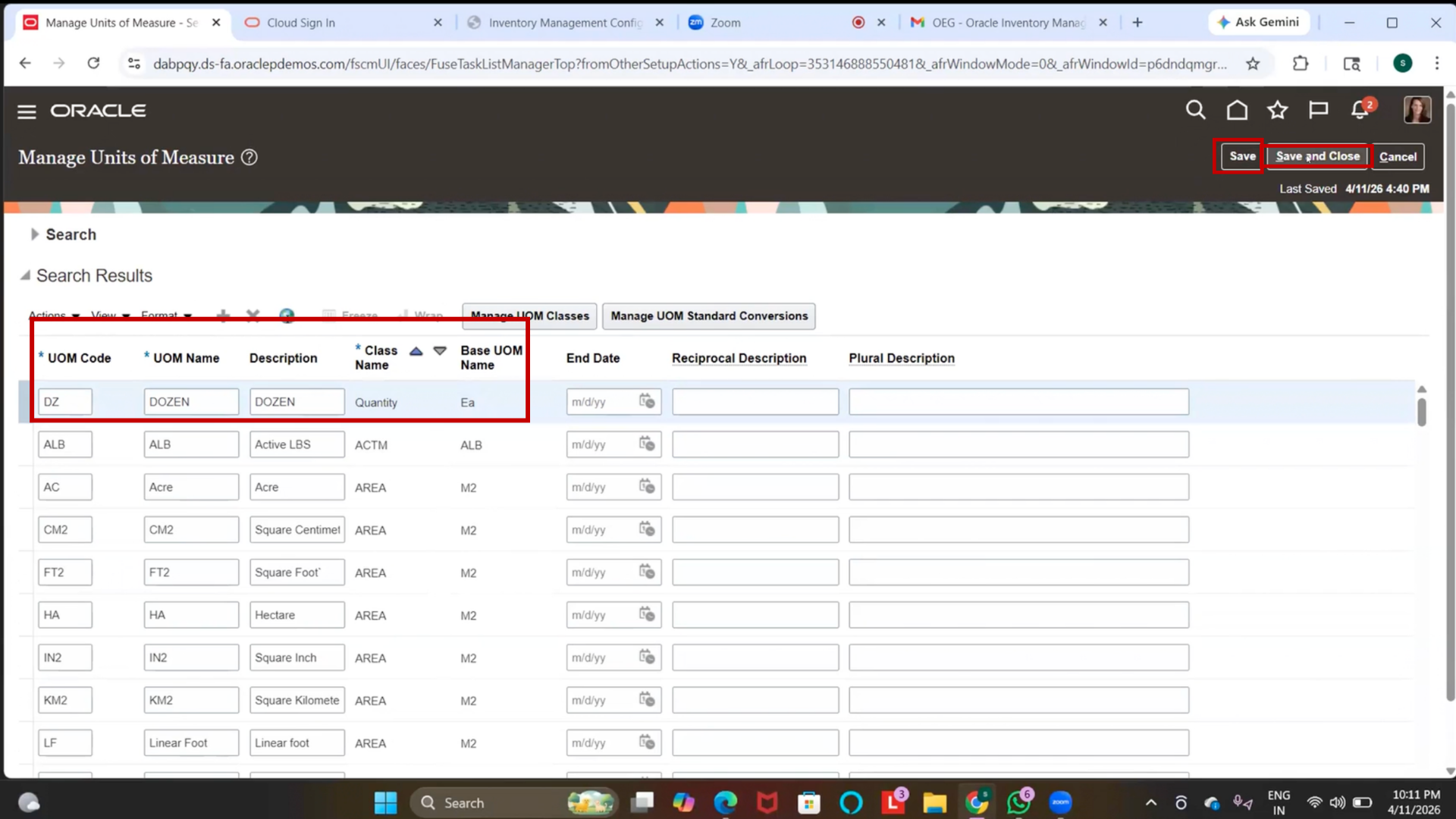Click help icon beside Manage Units of Measure
This screenshot has height=819, width=1456.
(x=249, y=157)
